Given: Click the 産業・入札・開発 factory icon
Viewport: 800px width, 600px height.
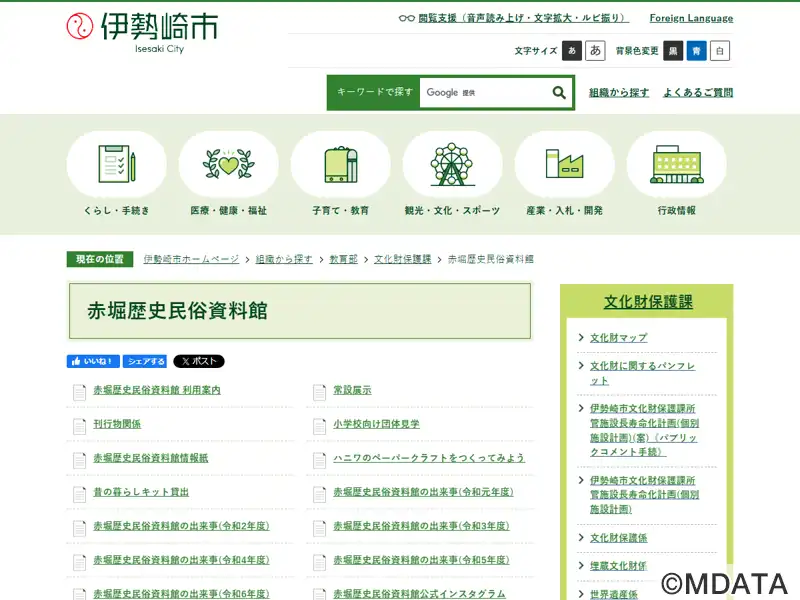Looking at the screenshot, I should 564,165.
